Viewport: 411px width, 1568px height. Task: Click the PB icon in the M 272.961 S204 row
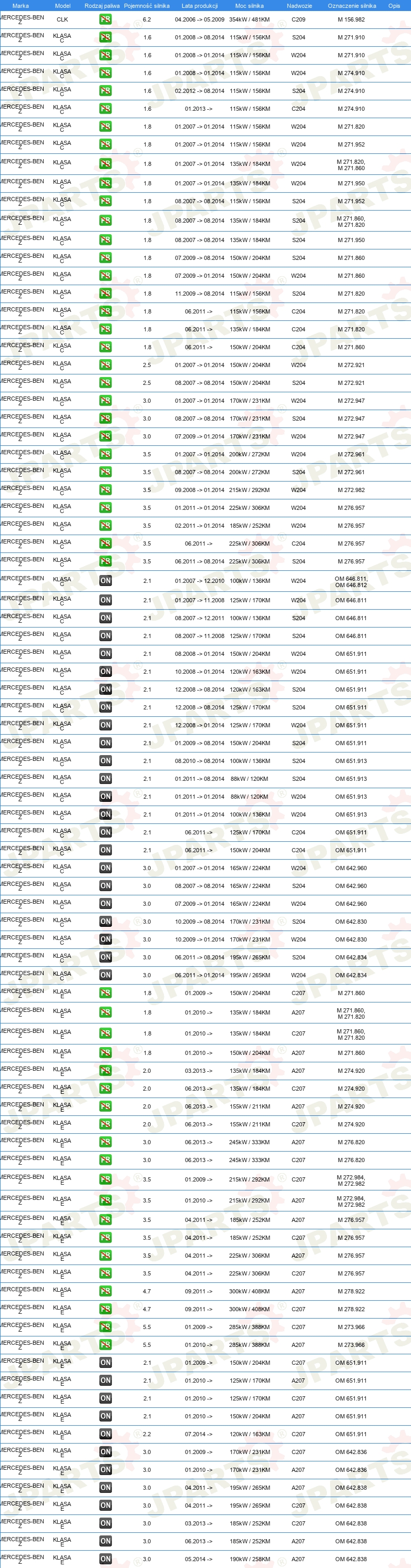pos(105,472)
